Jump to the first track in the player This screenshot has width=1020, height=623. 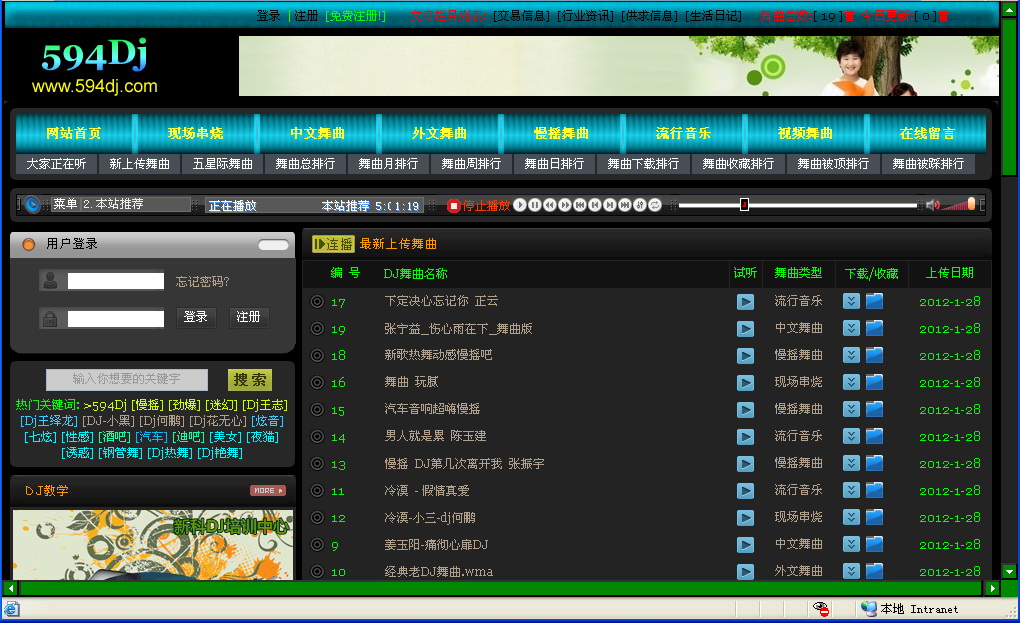tap(580, 205)
